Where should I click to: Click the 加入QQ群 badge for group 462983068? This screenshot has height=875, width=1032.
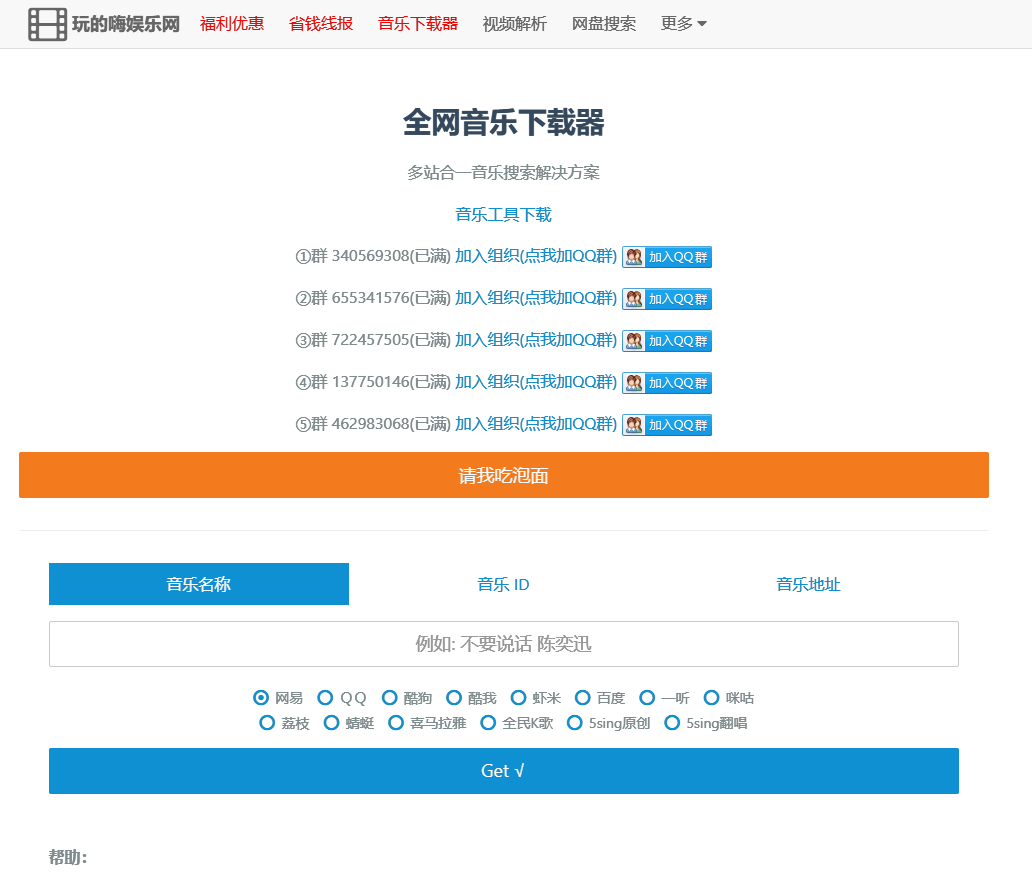coord(667,425)
